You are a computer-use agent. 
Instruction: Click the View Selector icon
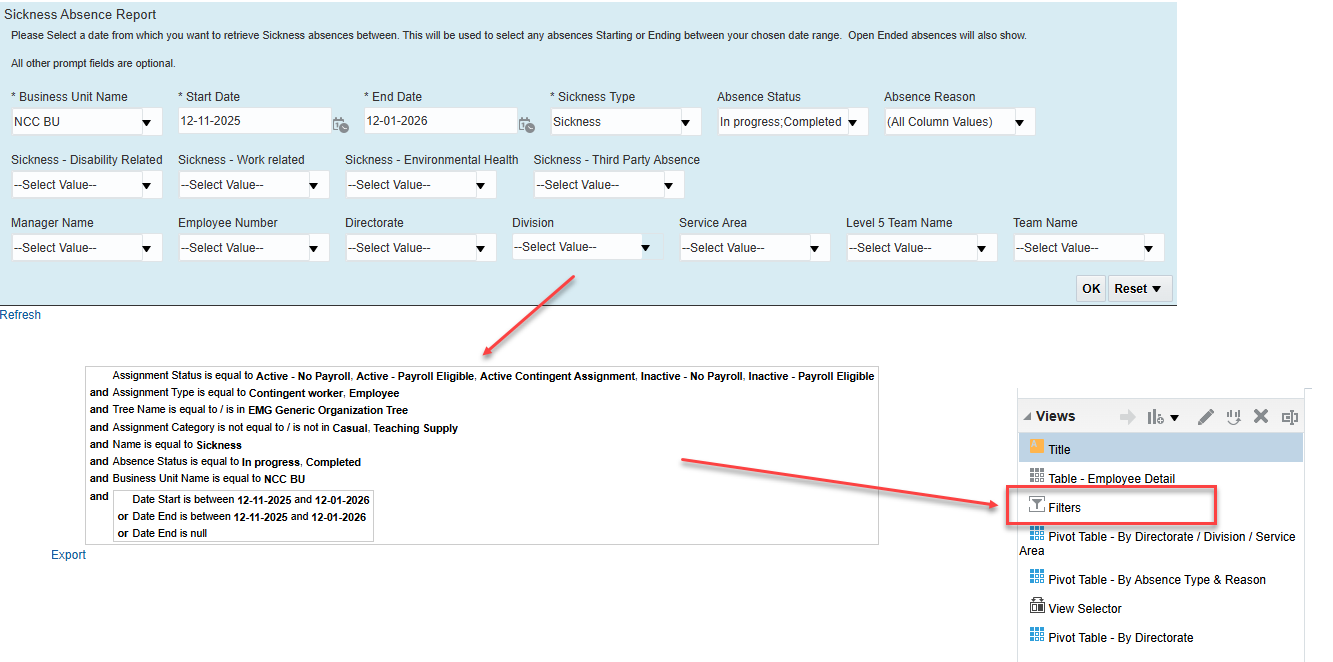[x=1036, y=607]
